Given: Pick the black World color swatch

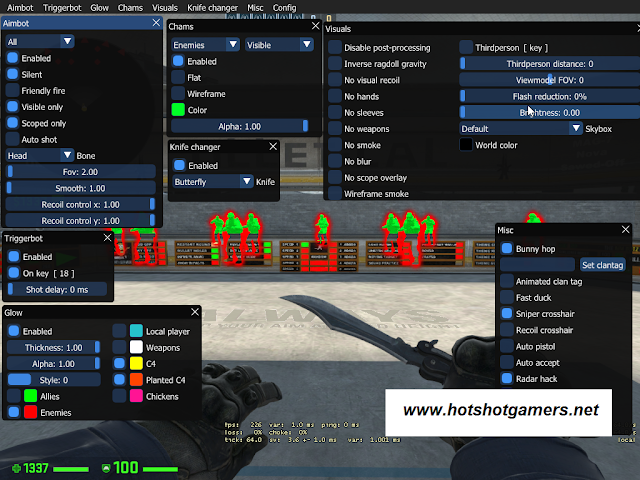Looking at the screenshot, I should [x=466, y=144].
